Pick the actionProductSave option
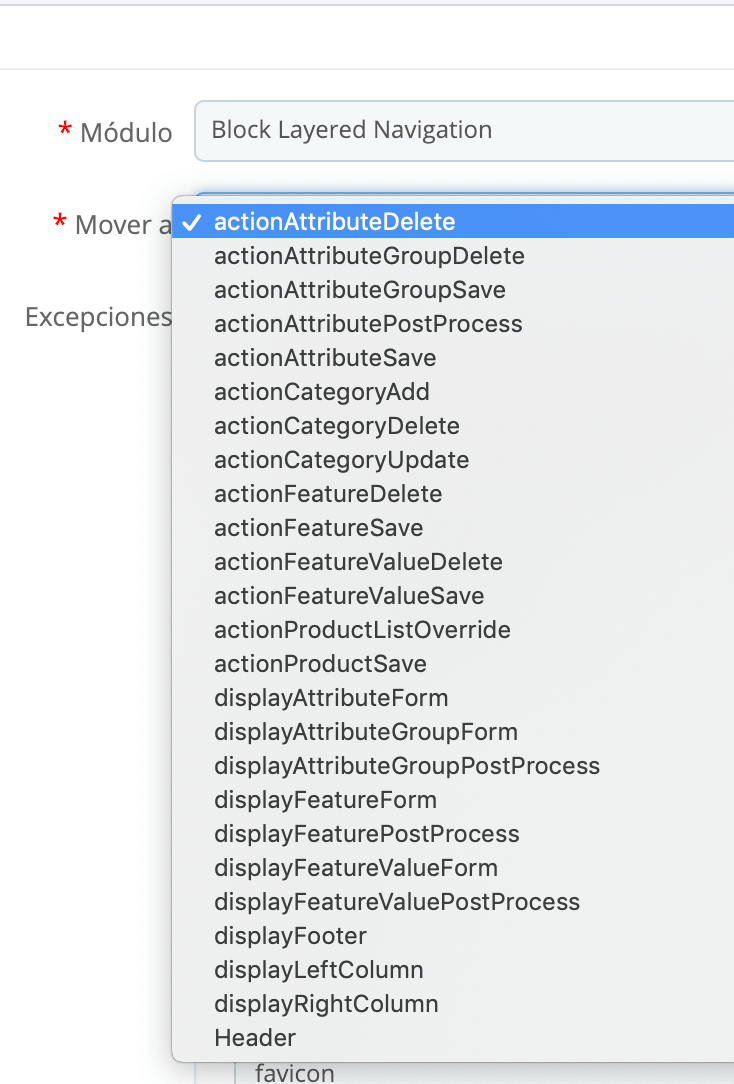This screenshot has height=1084, width=734. click(320, 664)
